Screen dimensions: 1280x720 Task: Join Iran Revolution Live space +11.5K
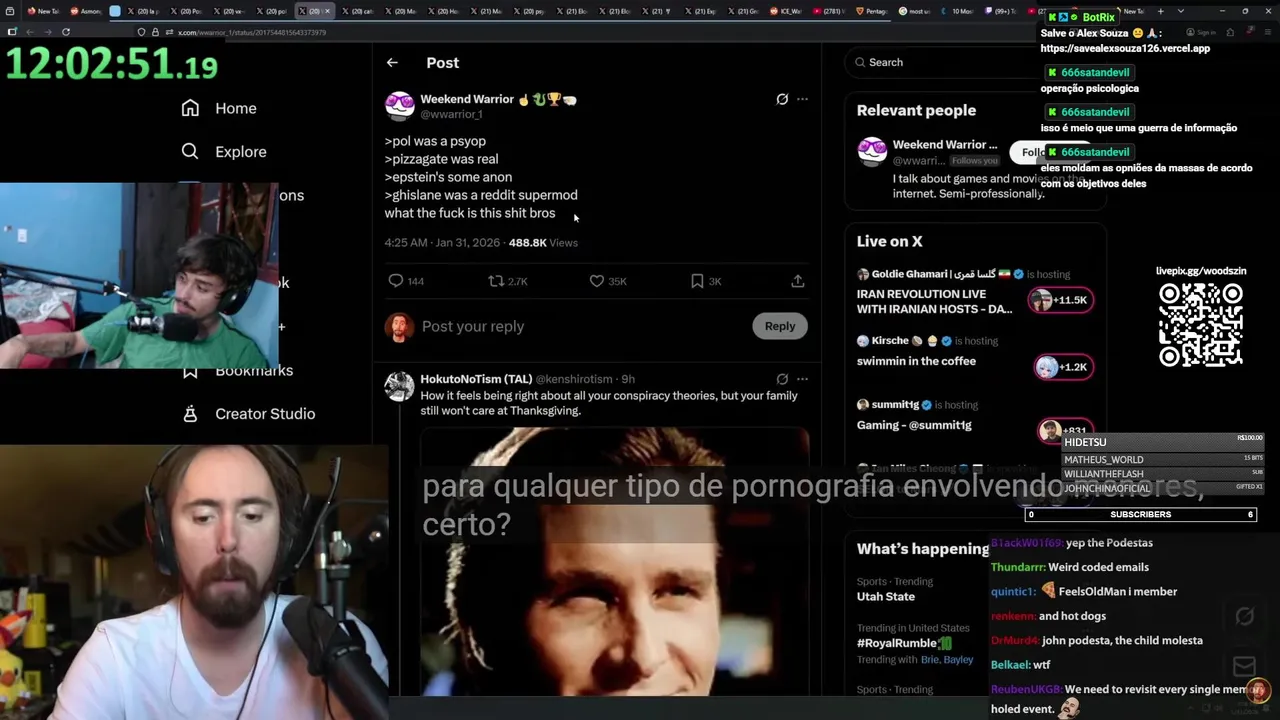1061,300
